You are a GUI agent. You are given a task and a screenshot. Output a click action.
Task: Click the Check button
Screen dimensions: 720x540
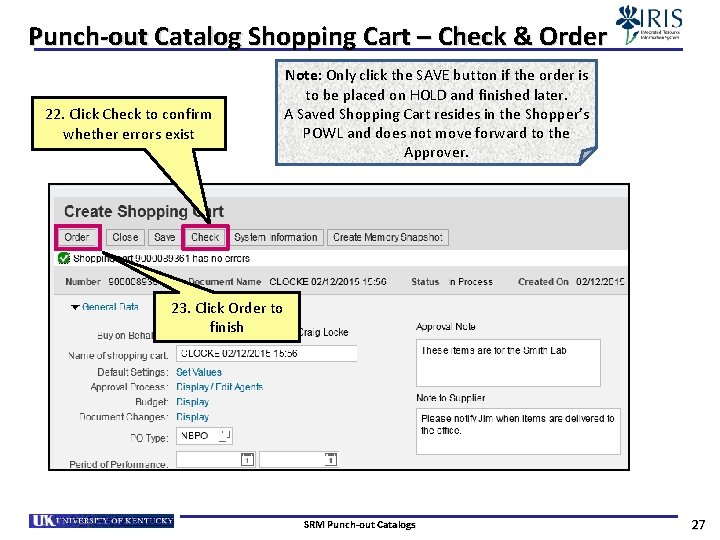coord(205,237)
